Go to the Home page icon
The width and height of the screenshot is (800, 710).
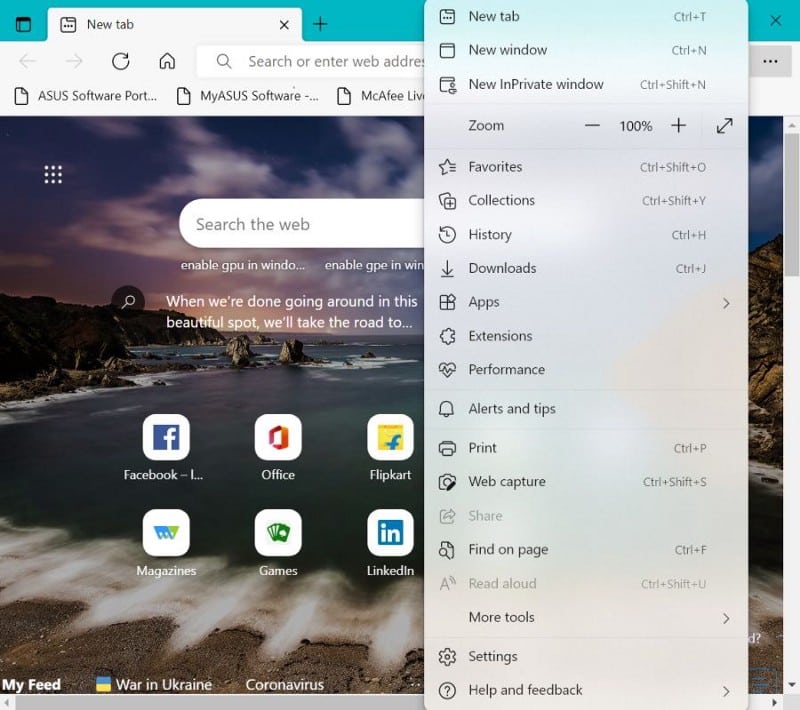(167, 61)
